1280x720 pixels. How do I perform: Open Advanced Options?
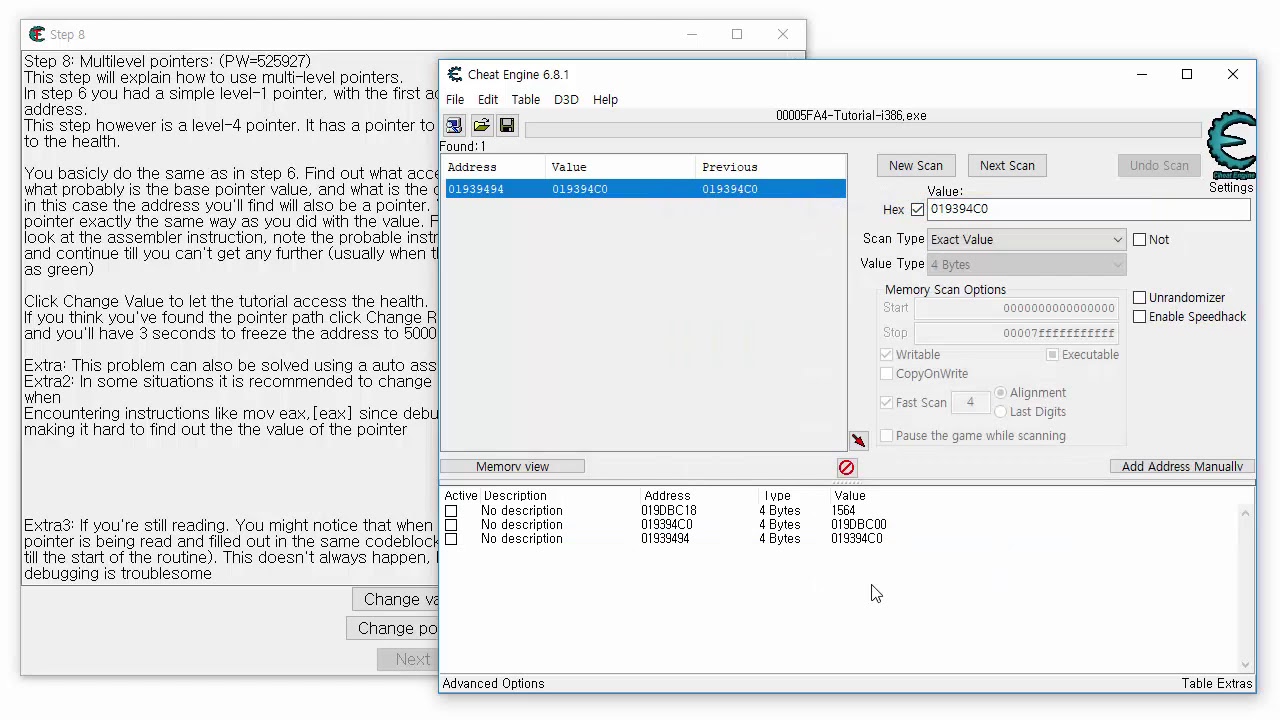493,683
